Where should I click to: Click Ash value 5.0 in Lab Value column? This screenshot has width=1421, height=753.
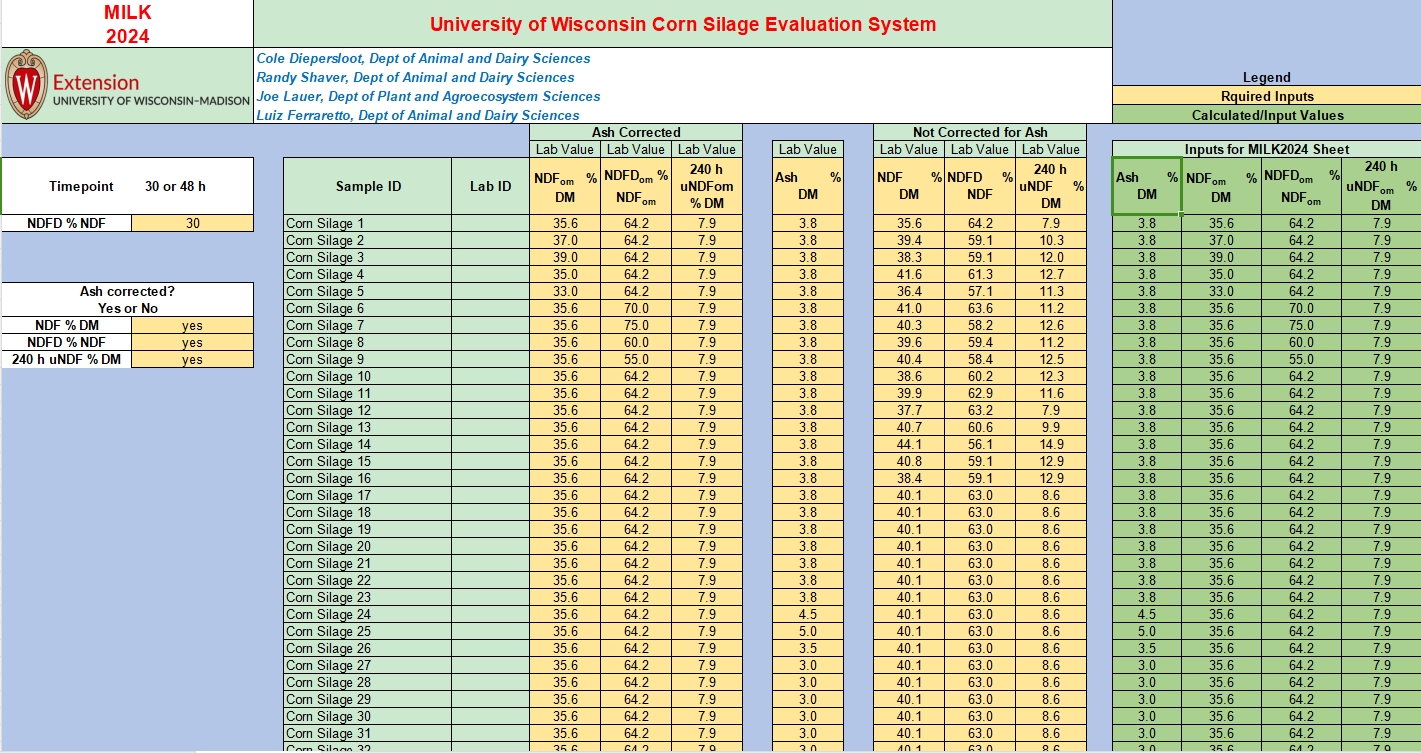click(x=808, y=631)
